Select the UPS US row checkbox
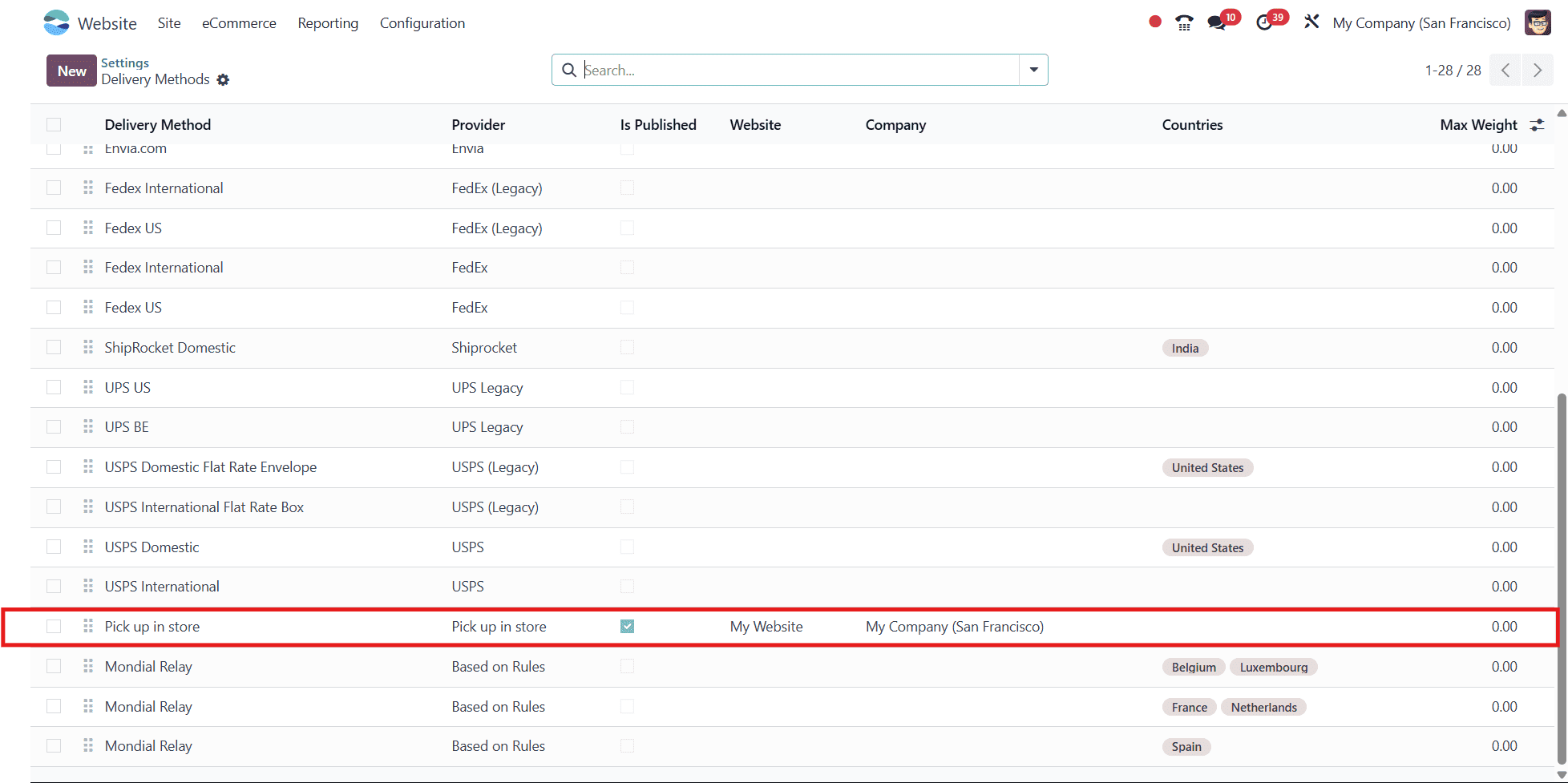1568x783 pixels. click(54, 387)
